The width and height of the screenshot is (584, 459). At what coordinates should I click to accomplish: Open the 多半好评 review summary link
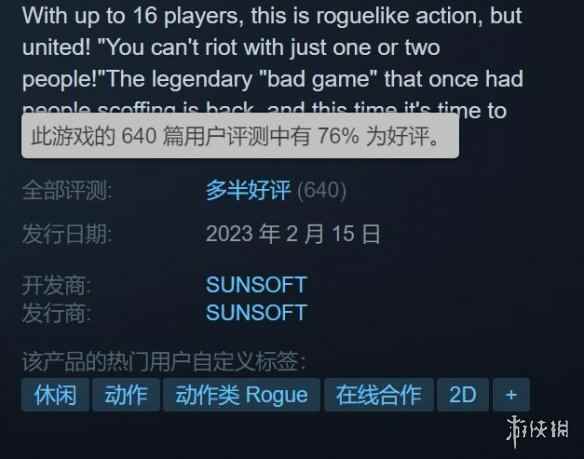point(248,190)
